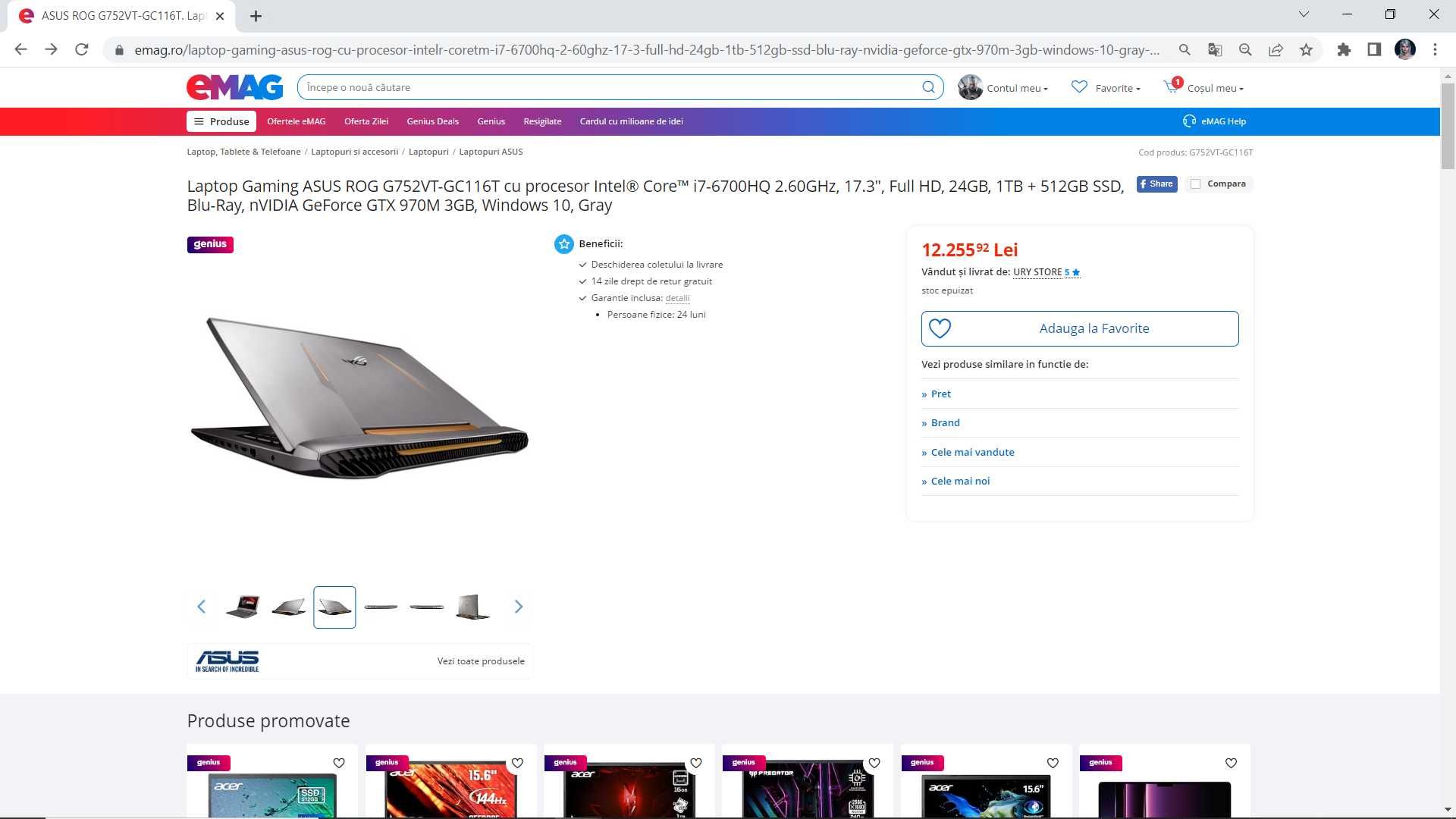The width and height of the screenshot is (1456, 819).
Task: Open Cele mai vandute link
Action: [972, 453]
